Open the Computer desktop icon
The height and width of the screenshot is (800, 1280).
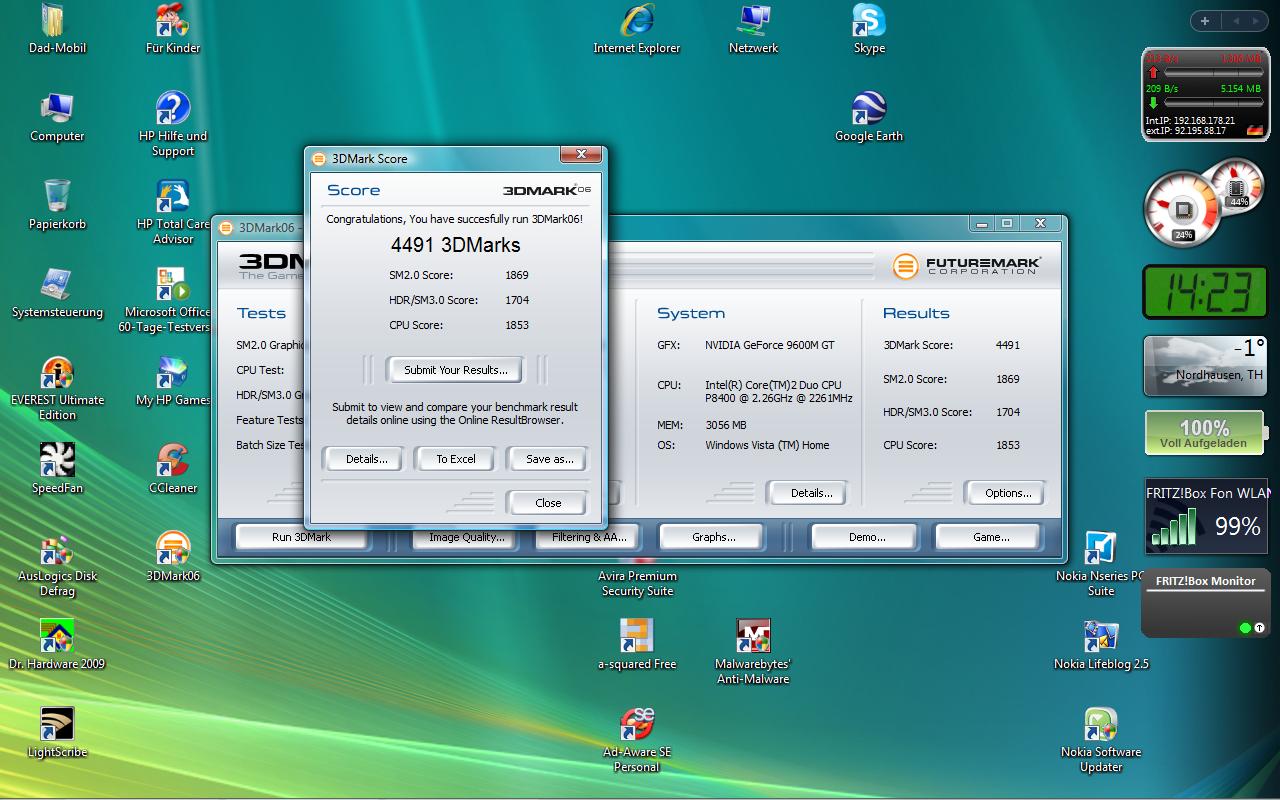tap(57, 118)
